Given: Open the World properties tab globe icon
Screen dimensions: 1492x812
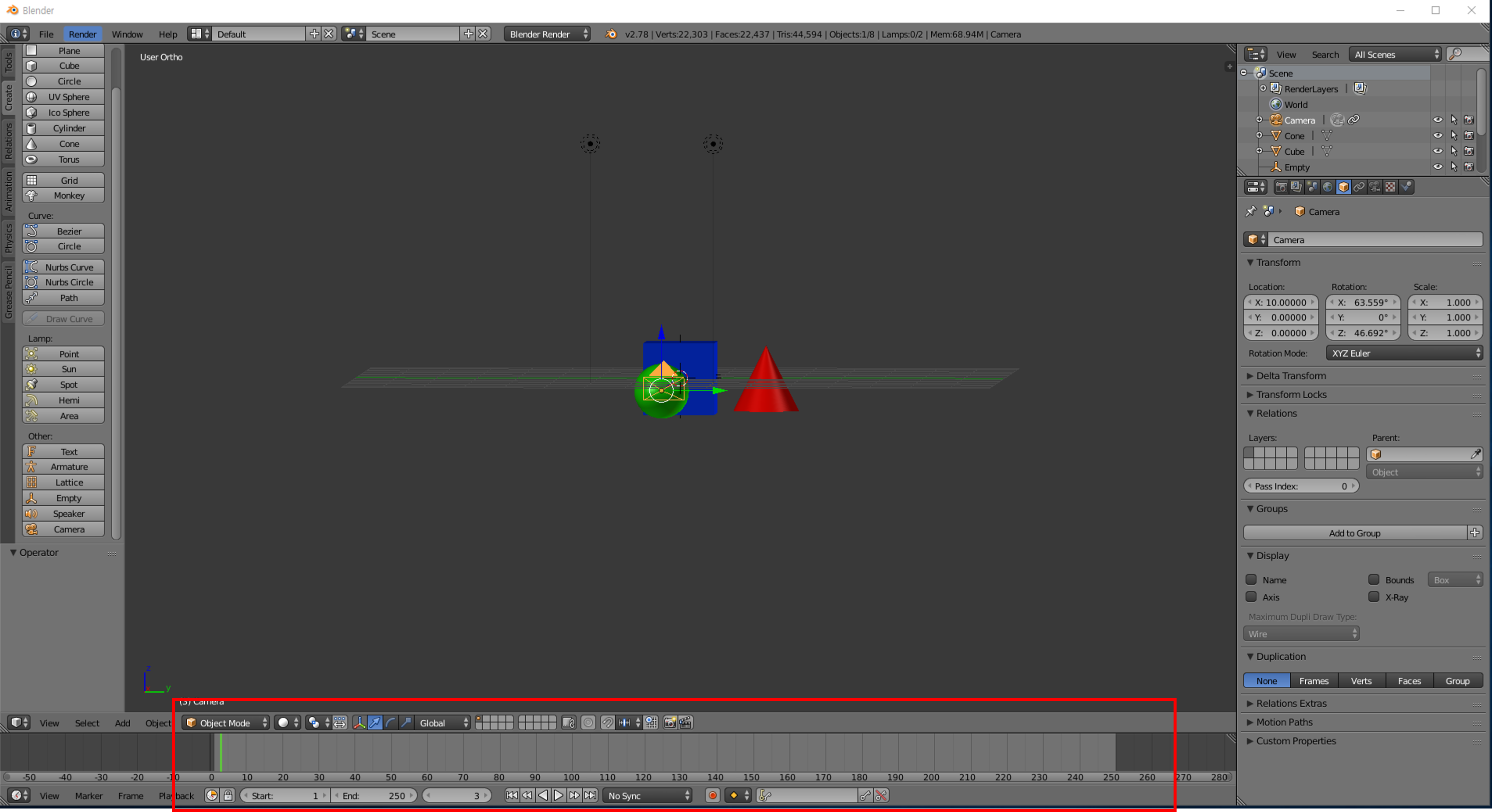Looking at the screenshot, I should (1327, 187).
